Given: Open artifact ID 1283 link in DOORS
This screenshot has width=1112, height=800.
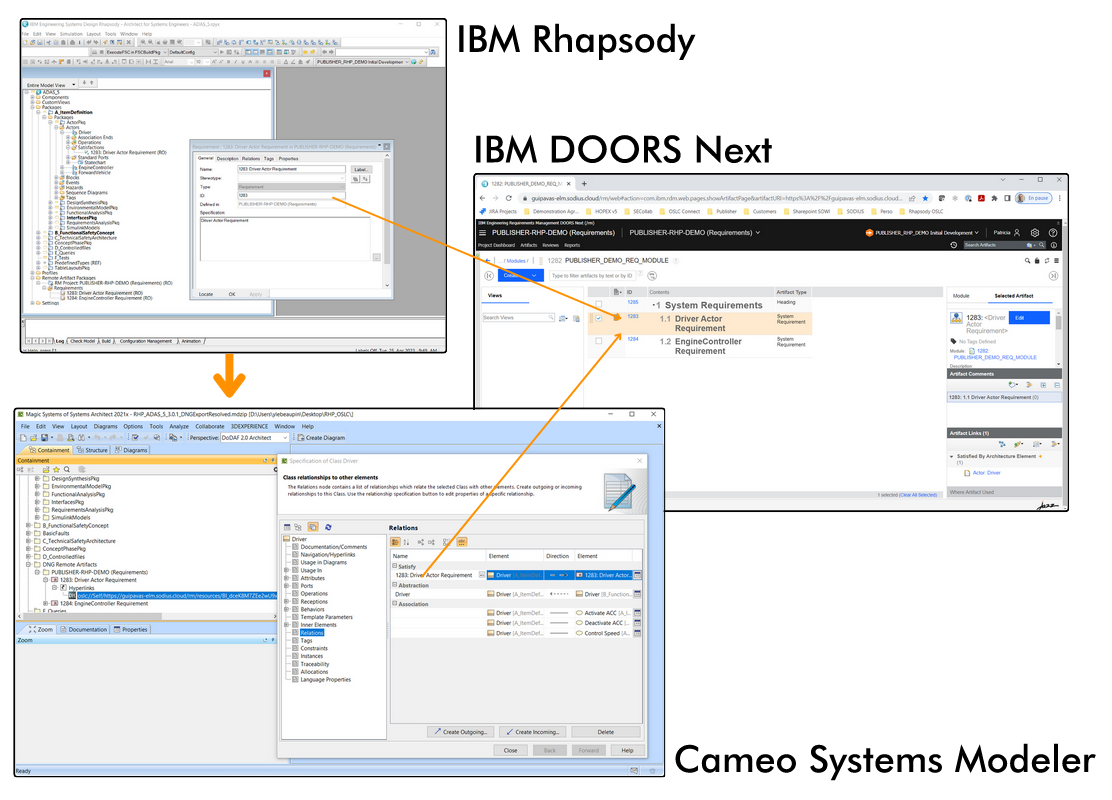Looking at the screenshot, I should pos(633,316).
